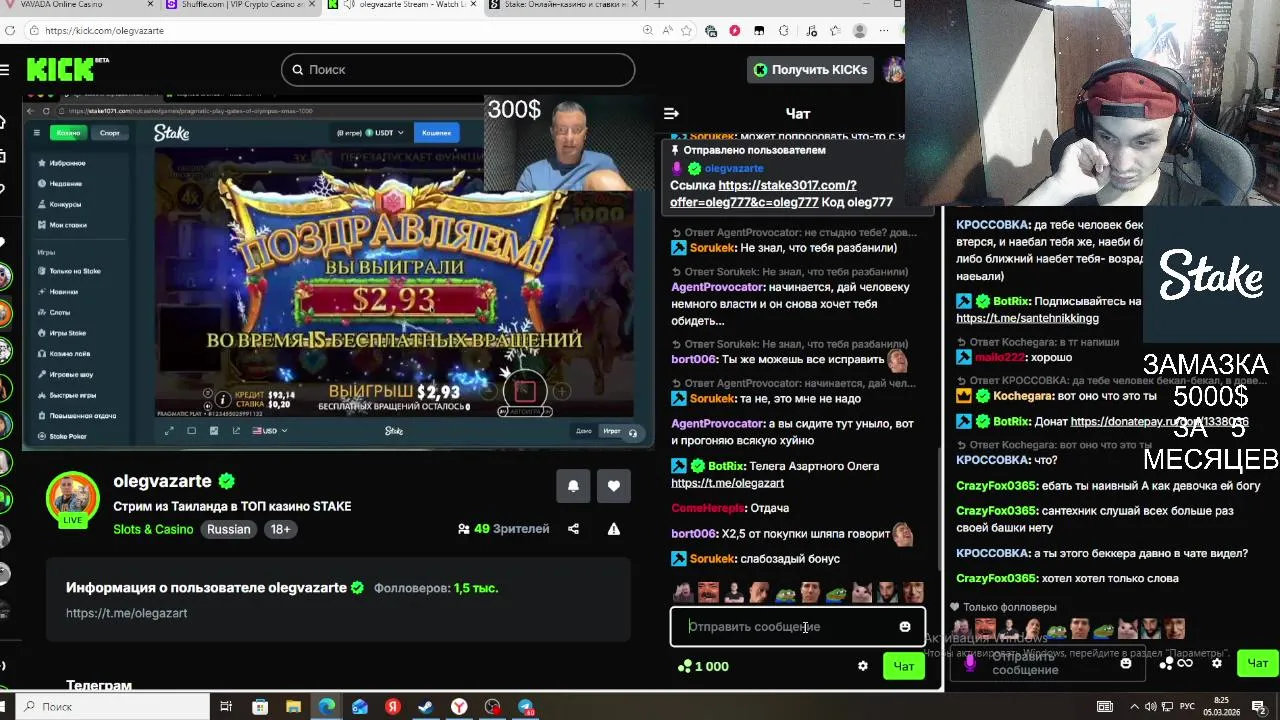The image size is (1280, 720).
Task: Open the donatepay.ru link in right chat
Action: tap(1159, 422)
